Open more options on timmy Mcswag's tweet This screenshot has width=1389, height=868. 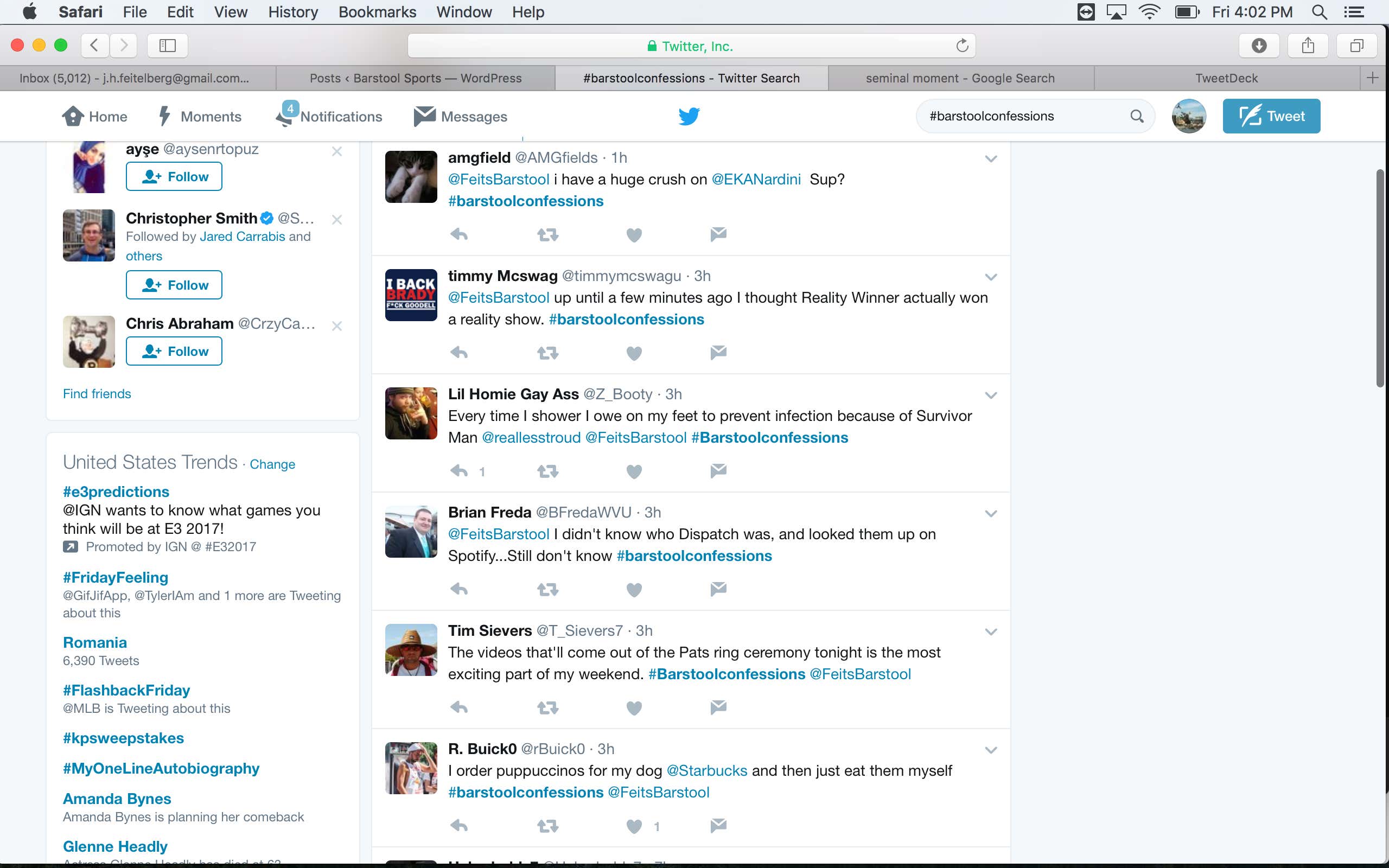point(991,277)
